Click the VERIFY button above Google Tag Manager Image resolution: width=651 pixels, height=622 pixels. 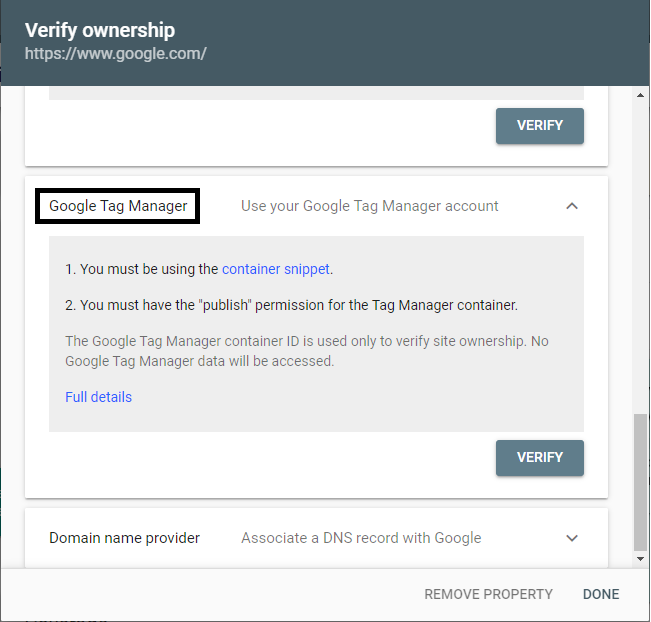pos(539,126)
